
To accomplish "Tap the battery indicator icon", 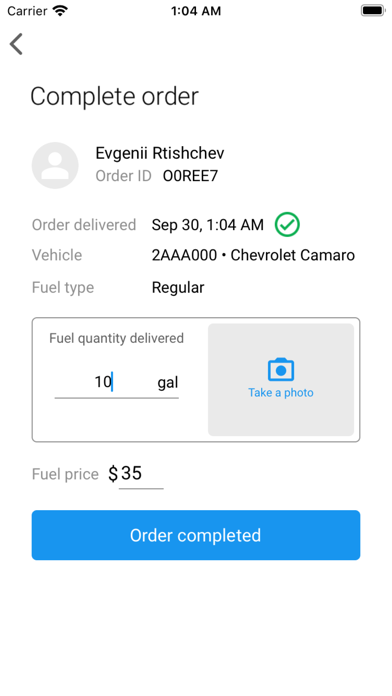I will pyautogui.click(x=372, y=11).
